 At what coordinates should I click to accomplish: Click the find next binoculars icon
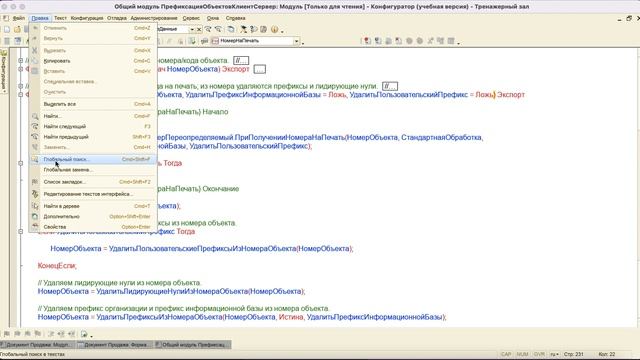208,29
